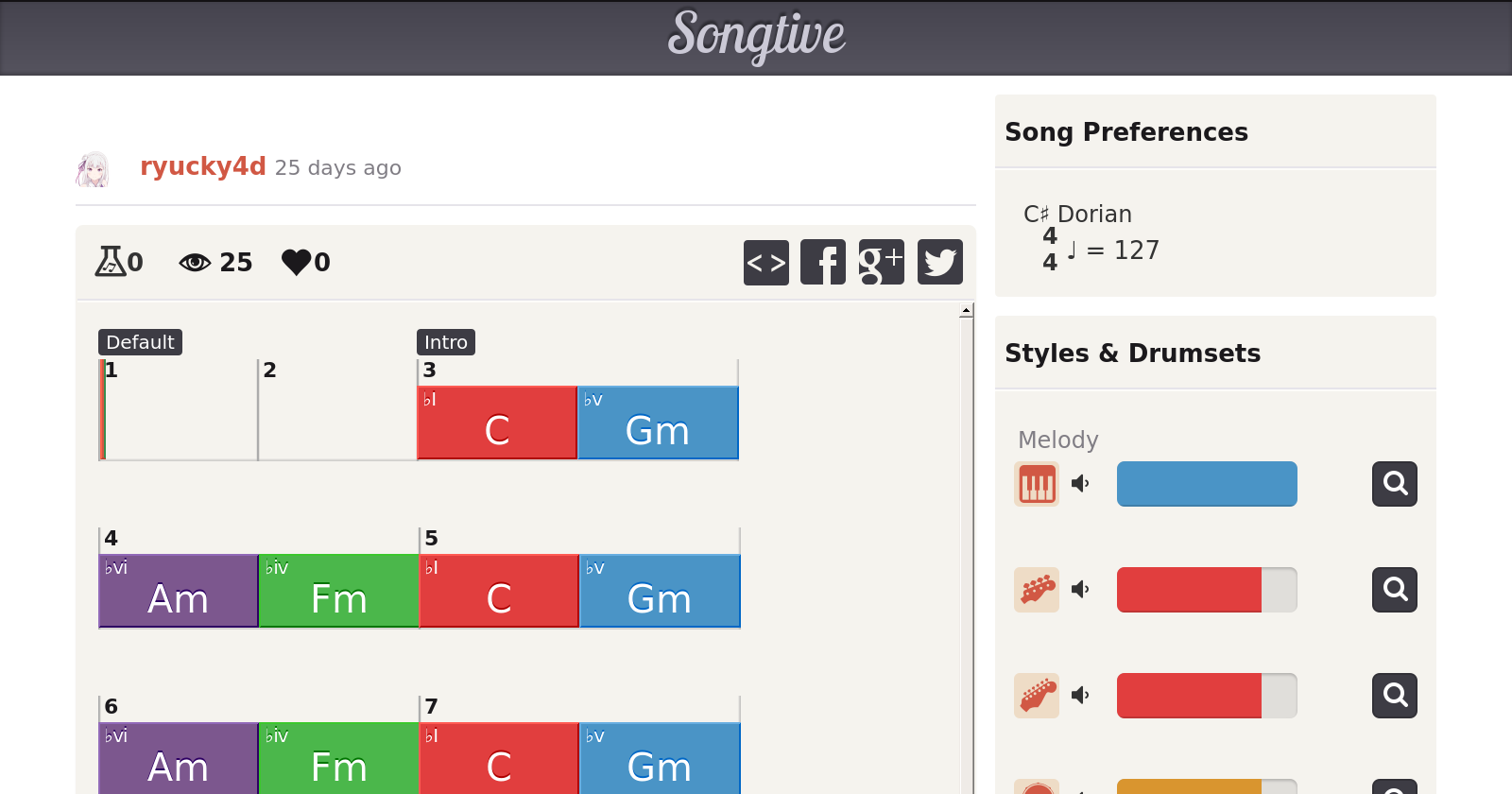
Task: Adjust the blue Melody volume slider
Action: click(1207, 484)
